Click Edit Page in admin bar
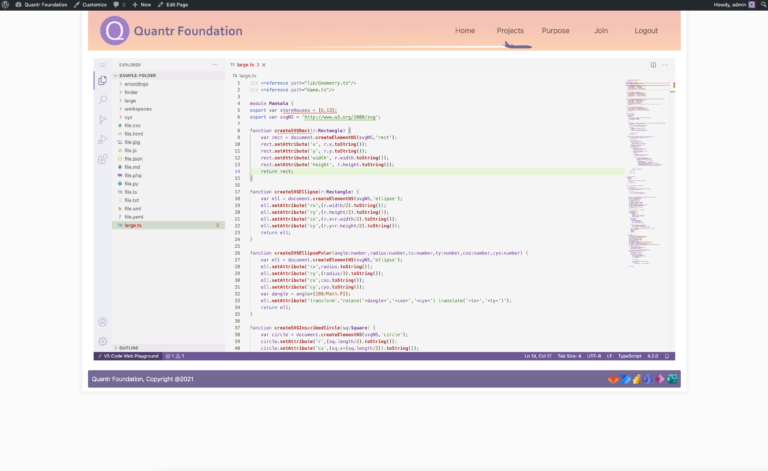768x471 pixels. (x=173, y=4)
